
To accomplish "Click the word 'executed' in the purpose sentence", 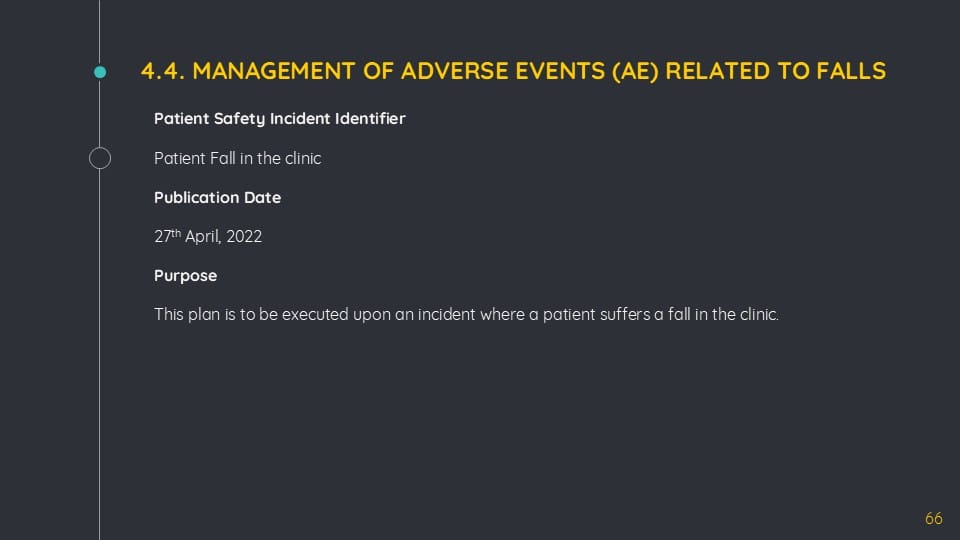I will tap(315, 315).
